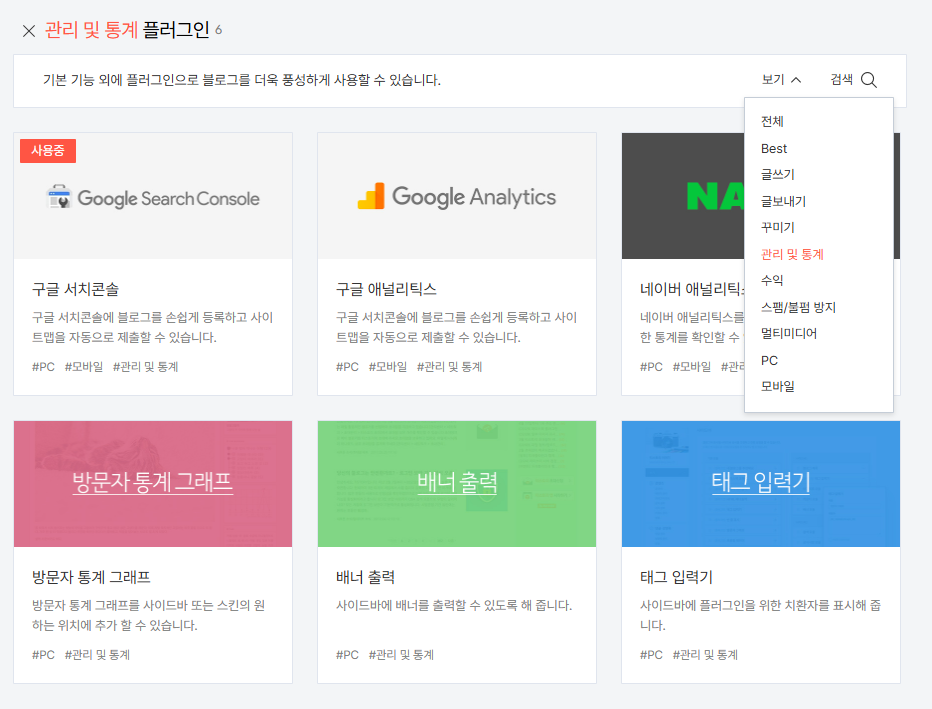Click #PC tag on 방문자 통계 그래프 card
The height and width of the screenshot is (709, 932).
point(43,655)
